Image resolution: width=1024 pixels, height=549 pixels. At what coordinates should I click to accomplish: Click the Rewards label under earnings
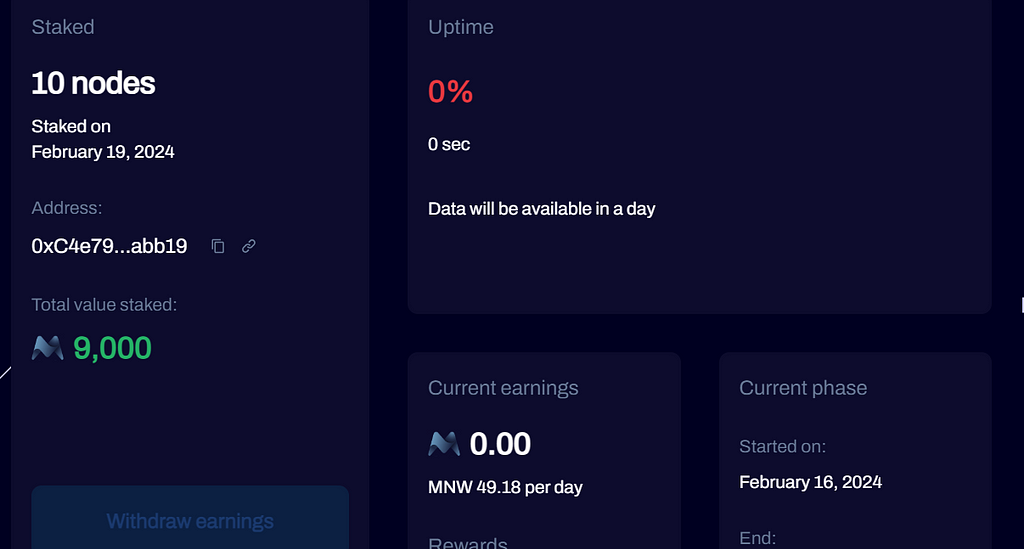(468, 543)
